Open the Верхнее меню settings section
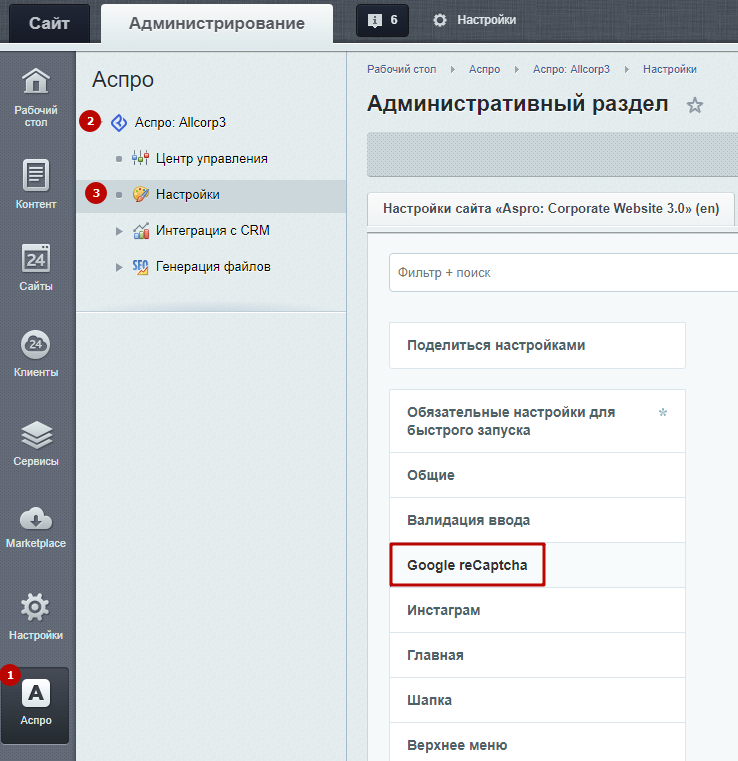 point(537,743)
